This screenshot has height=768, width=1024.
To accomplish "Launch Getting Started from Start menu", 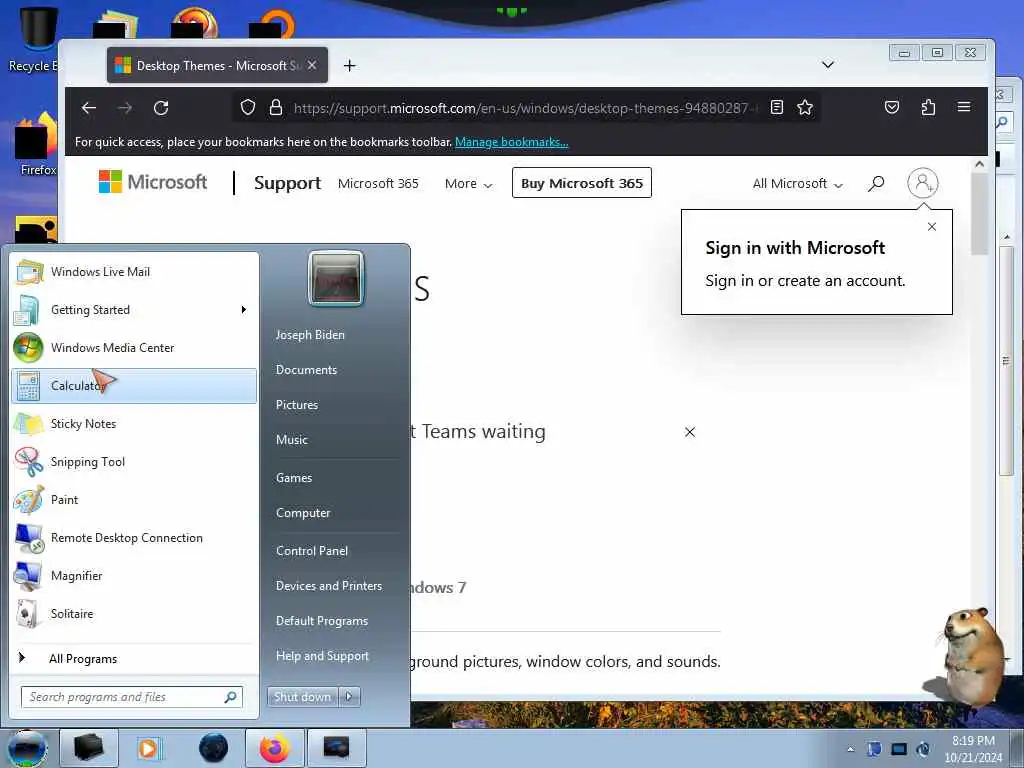I will [x=134, y=310].
